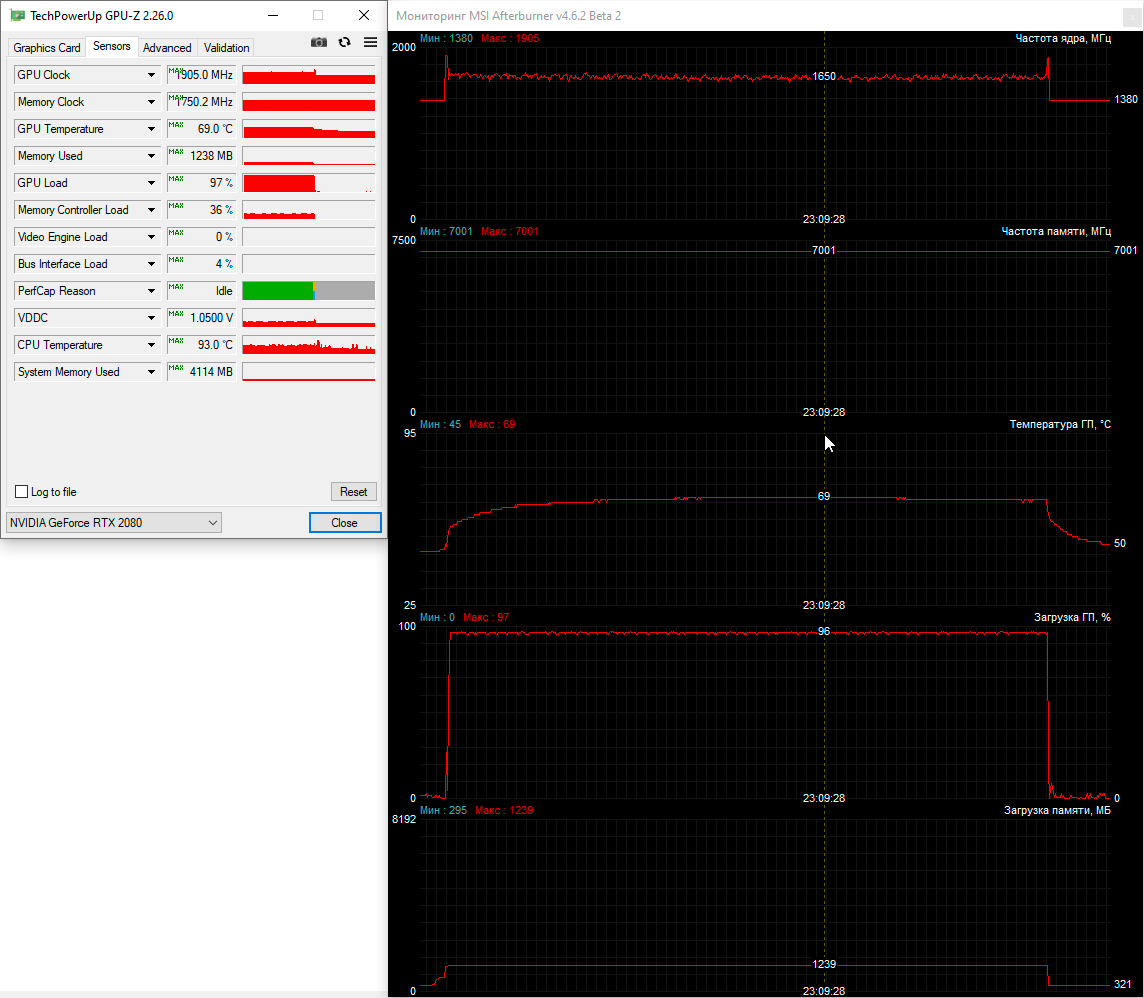The height and width of the screenshot is (998, 1144).
Task: Close GPU-Z with the title bar X
Action: [364, 15]
